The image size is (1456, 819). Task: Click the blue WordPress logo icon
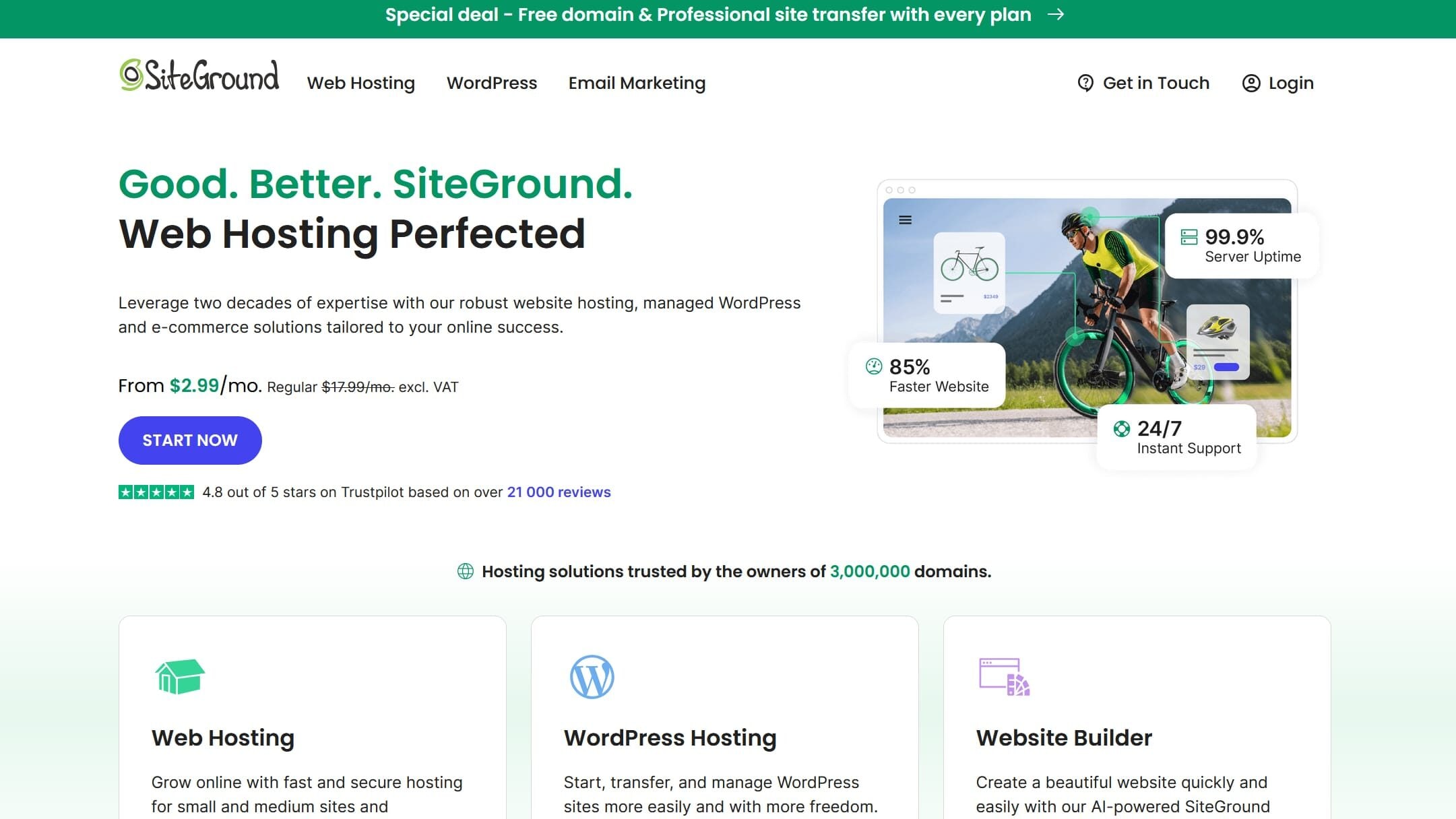[592, 678]
